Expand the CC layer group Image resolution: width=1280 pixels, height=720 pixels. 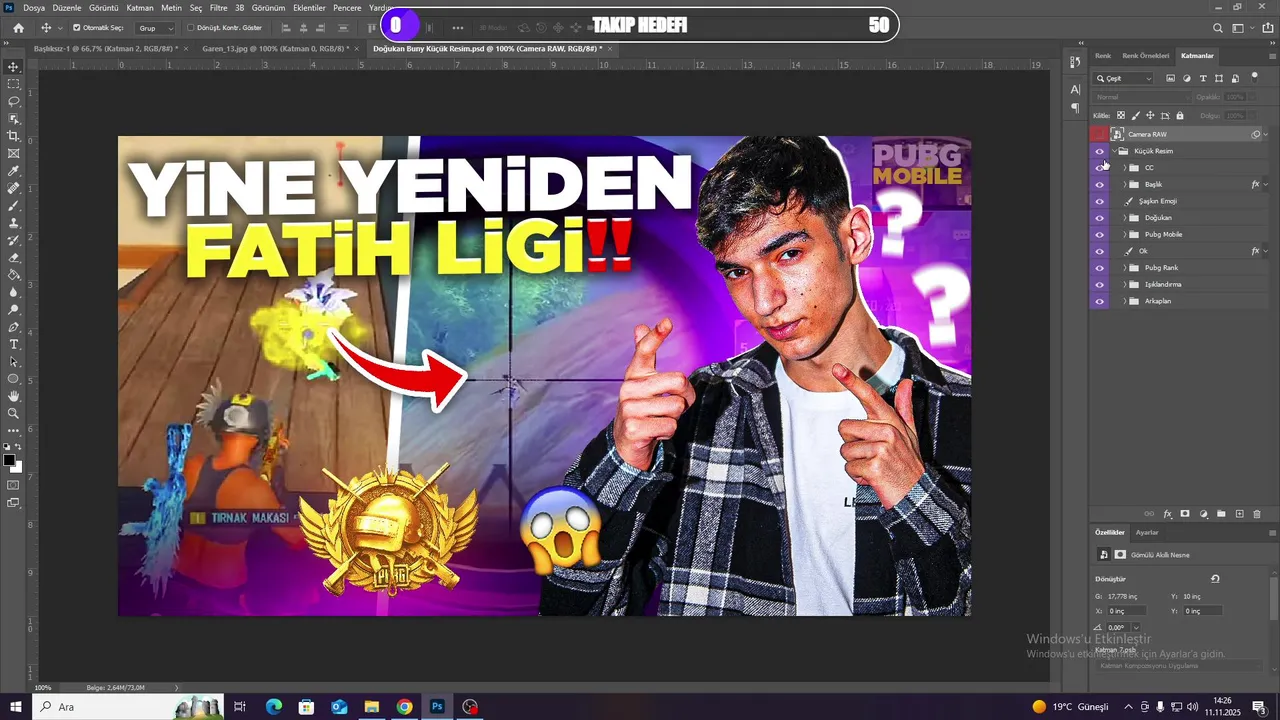(1125, 168)
